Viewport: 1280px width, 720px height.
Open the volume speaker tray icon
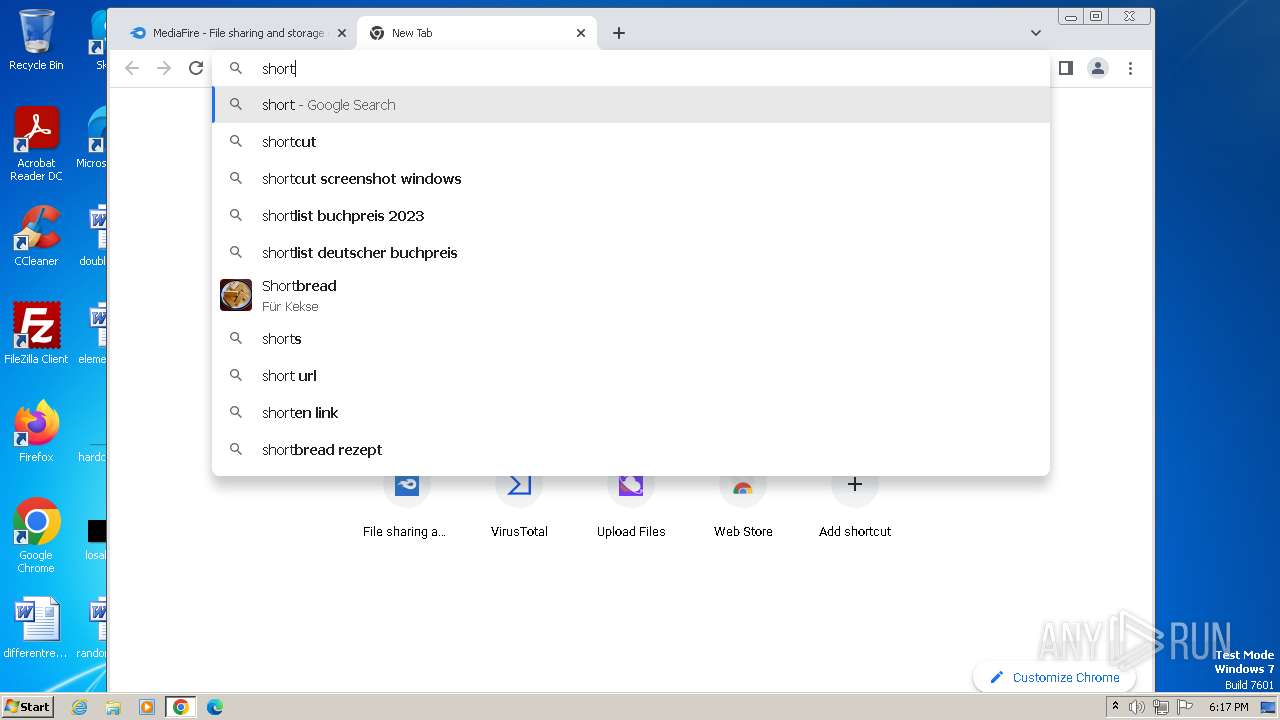[1137, 707]
